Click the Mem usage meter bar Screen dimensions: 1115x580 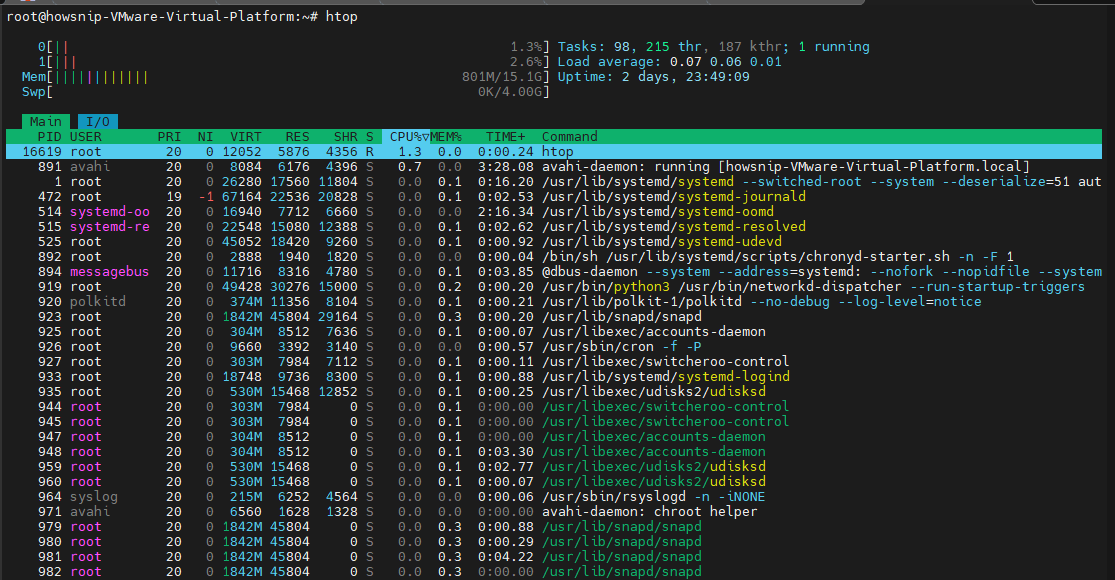(x=285, y=77)
